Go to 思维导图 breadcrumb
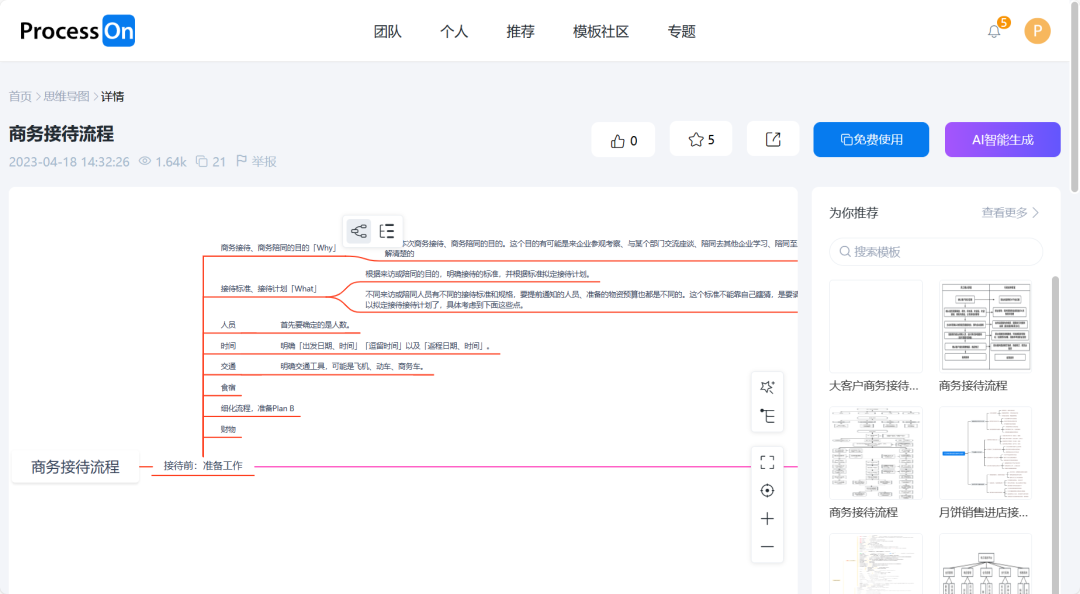The width and height of the screenshot is (1080, 594). 66,96
